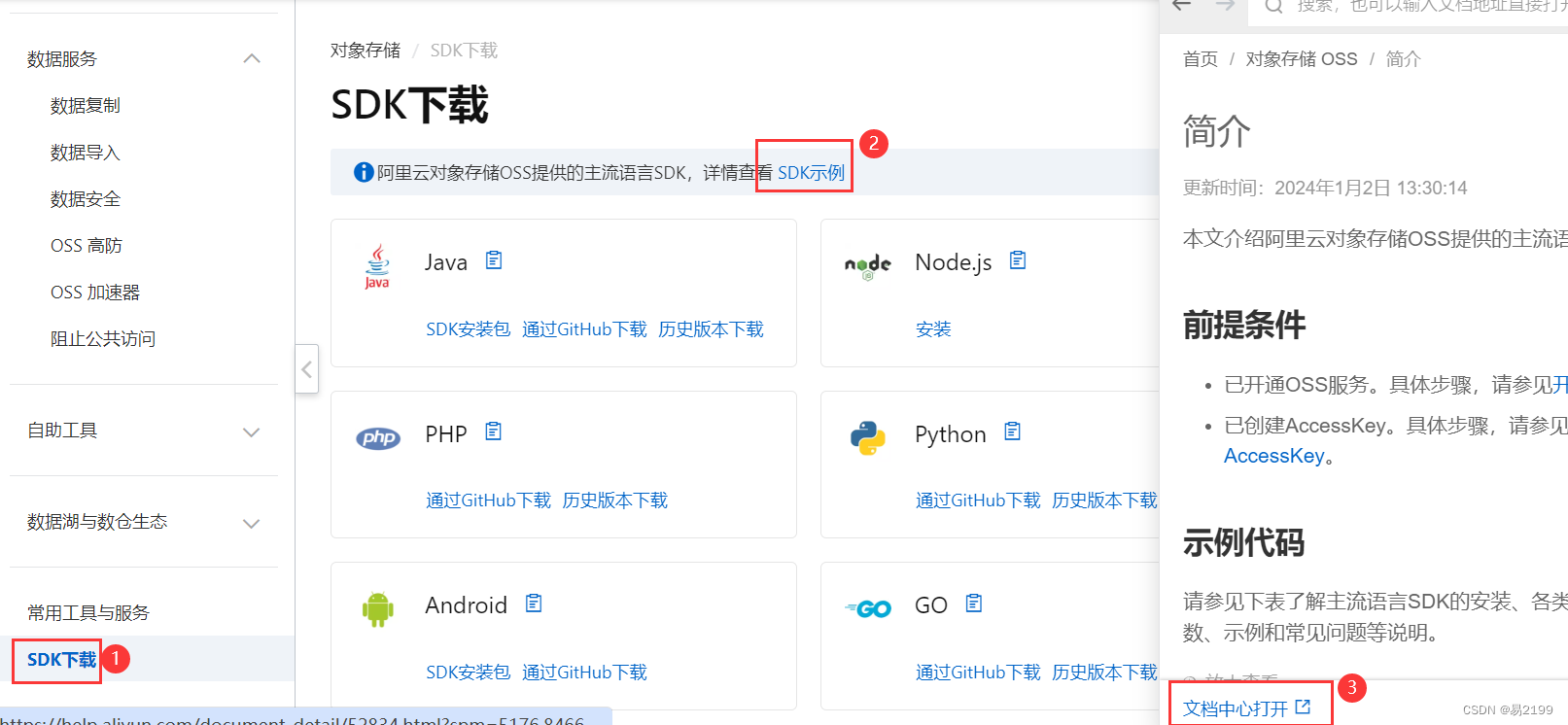Click the external-link icon beside 文档中心打开
The height and width of the screenshot is (725, 1568).
(1303, 708)
